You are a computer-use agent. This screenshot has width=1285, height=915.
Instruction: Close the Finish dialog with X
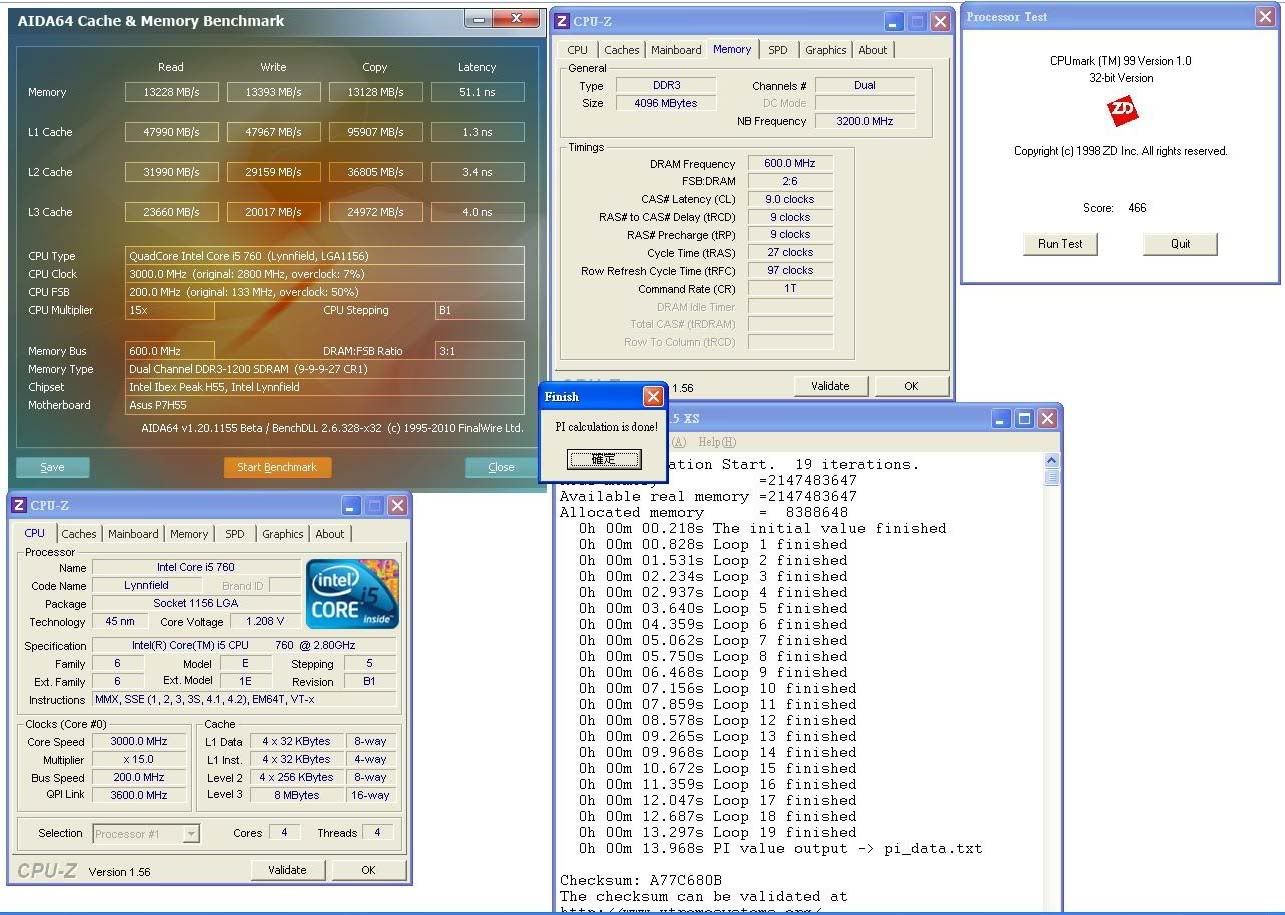tap(653, 397)
